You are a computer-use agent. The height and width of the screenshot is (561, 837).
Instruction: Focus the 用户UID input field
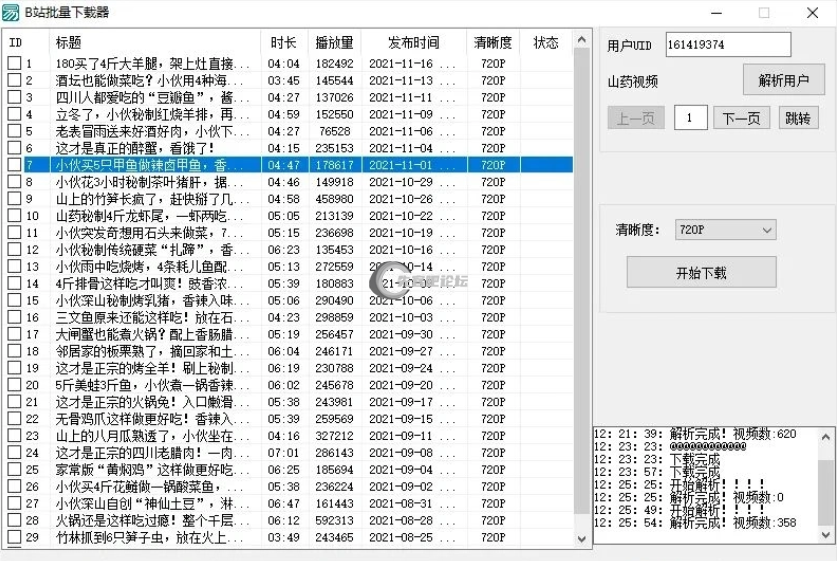tap(727, 45)
